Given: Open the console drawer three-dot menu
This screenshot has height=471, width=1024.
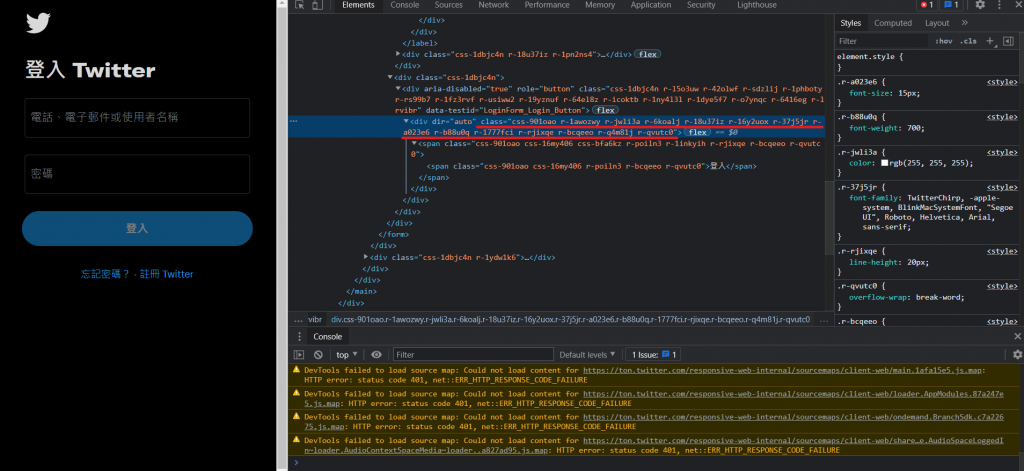Looking at the screenshot, I should (x=300, y=336).
